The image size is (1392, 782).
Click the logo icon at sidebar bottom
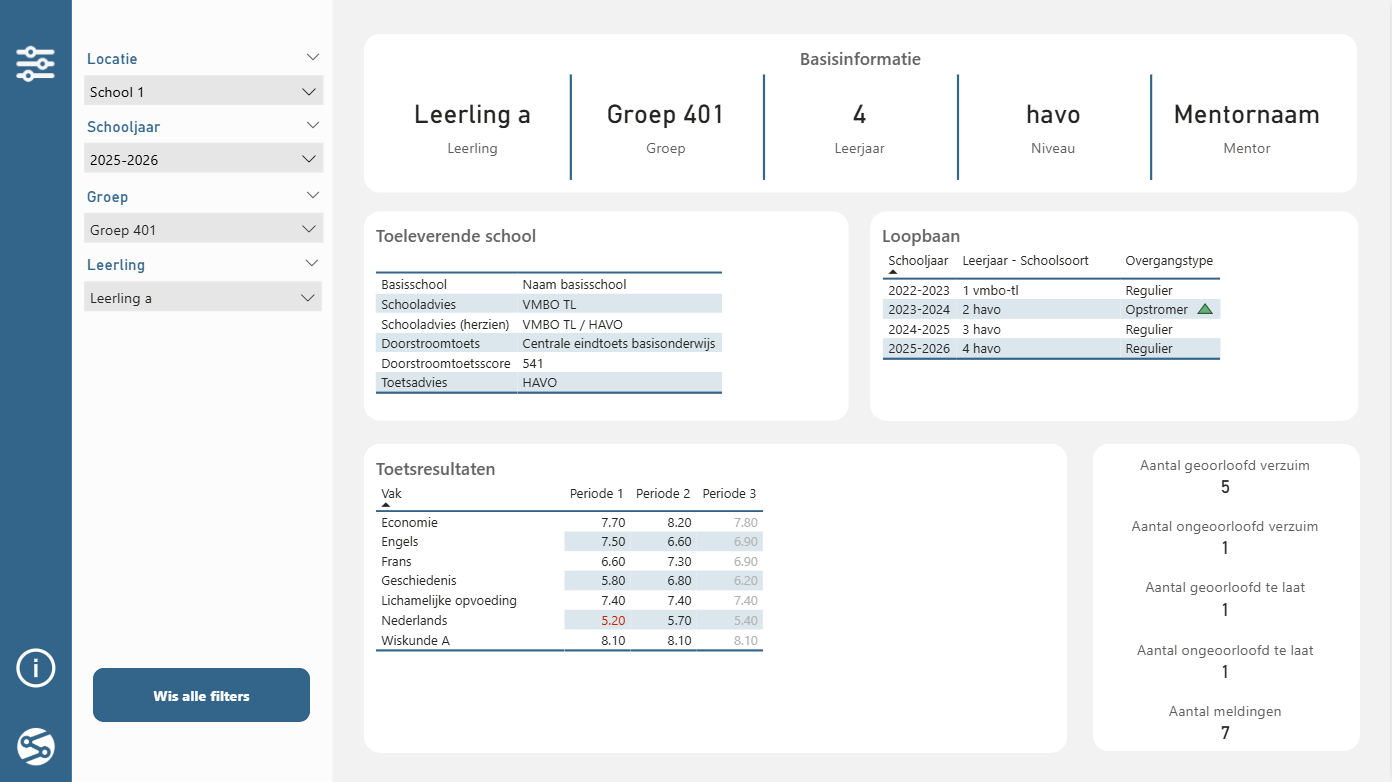(36, 746)
